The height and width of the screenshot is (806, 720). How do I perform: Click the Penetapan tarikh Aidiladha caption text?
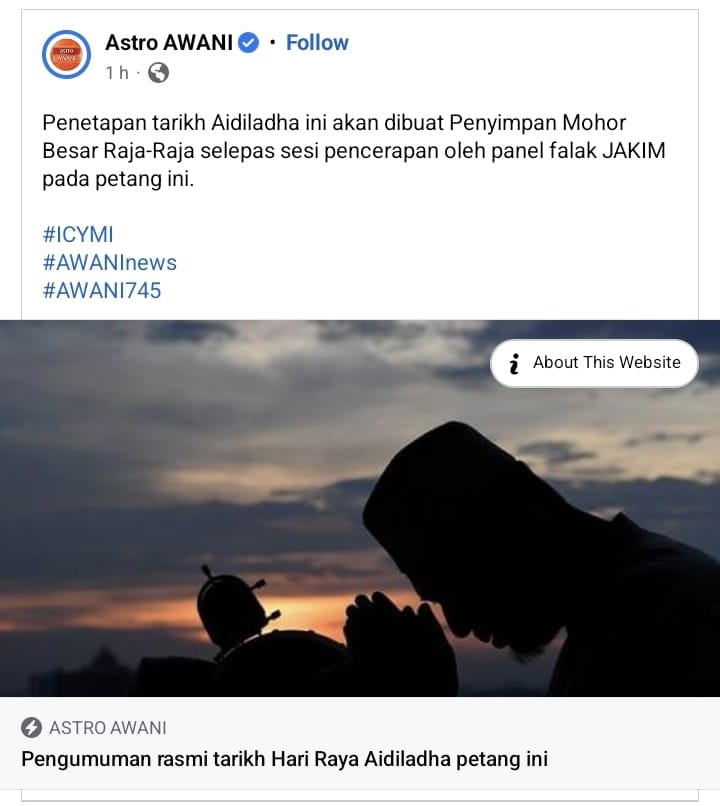(x=354, y=151)
